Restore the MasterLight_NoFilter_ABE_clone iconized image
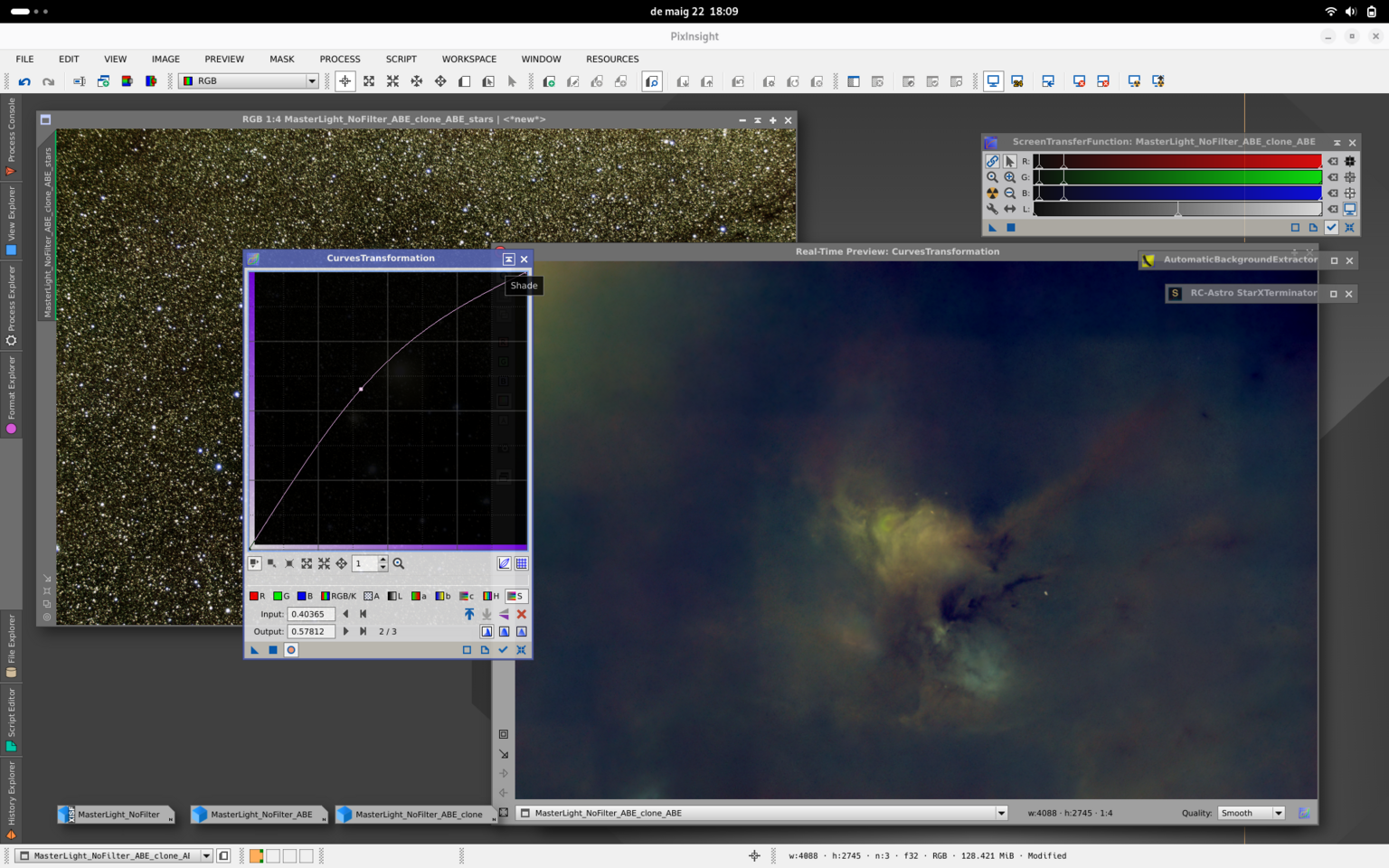Viewport: 1389px width, 868px height. [x=416, y=814]
